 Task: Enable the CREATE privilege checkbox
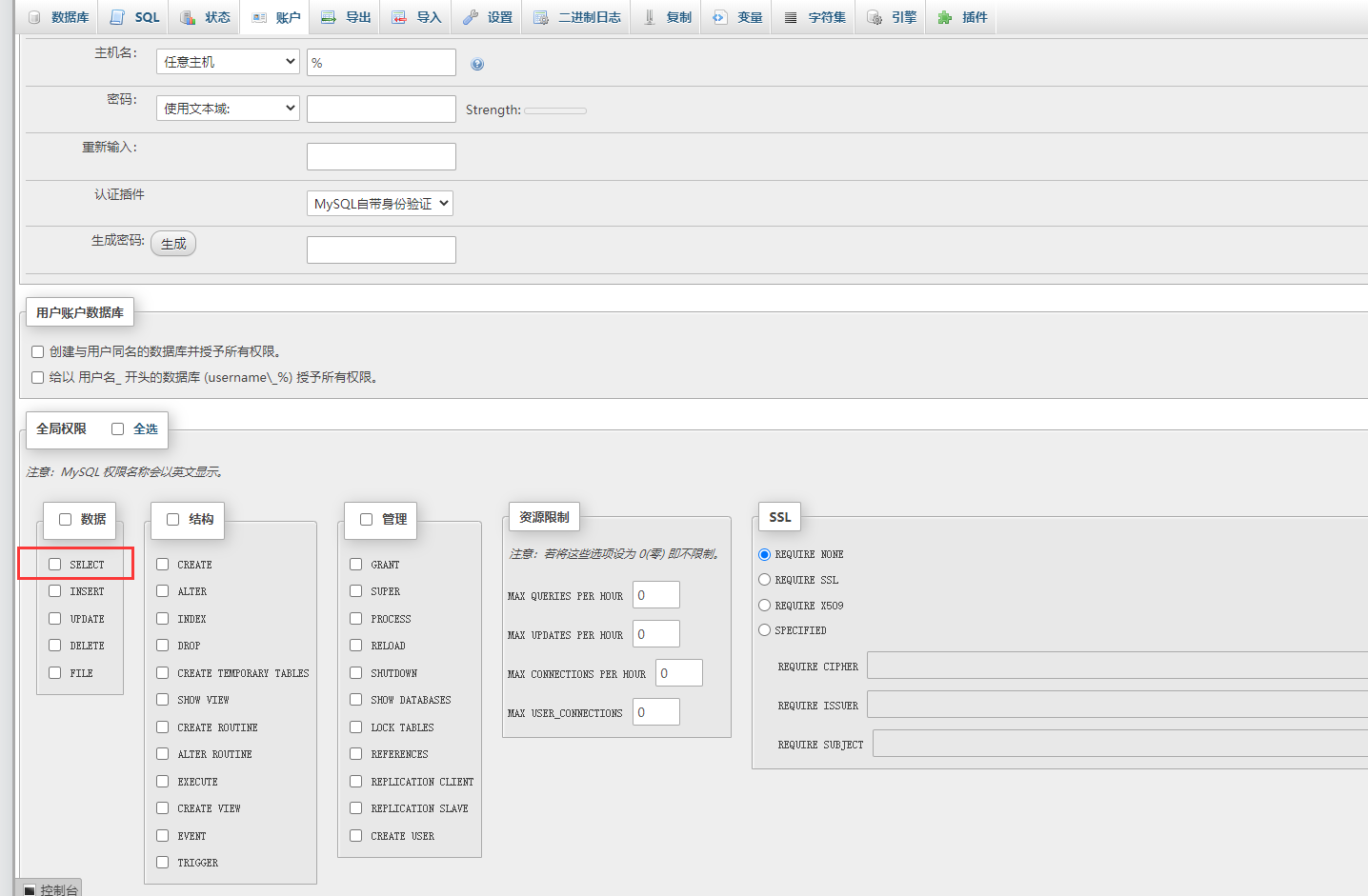click(x=163, y=565)
